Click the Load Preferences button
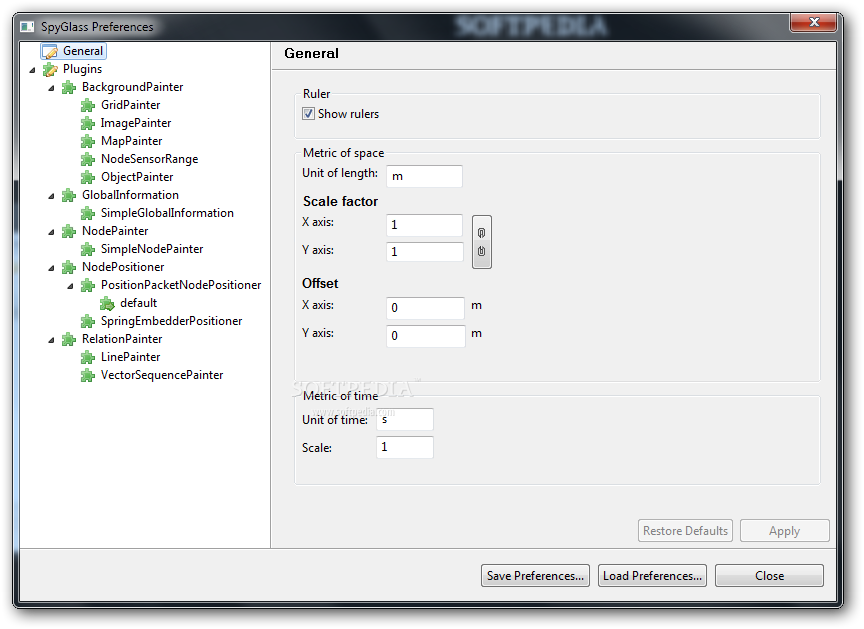 [652, 576]
